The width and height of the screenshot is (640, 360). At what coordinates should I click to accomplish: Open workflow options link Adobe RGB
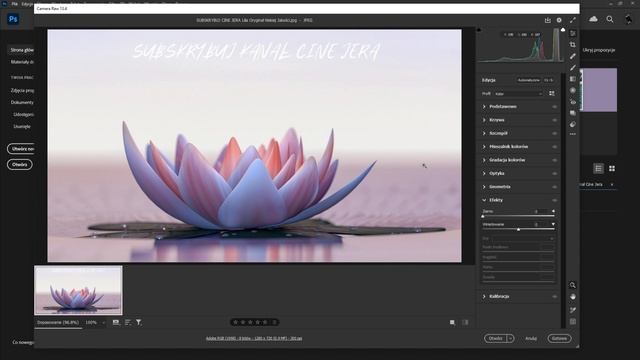254,338
